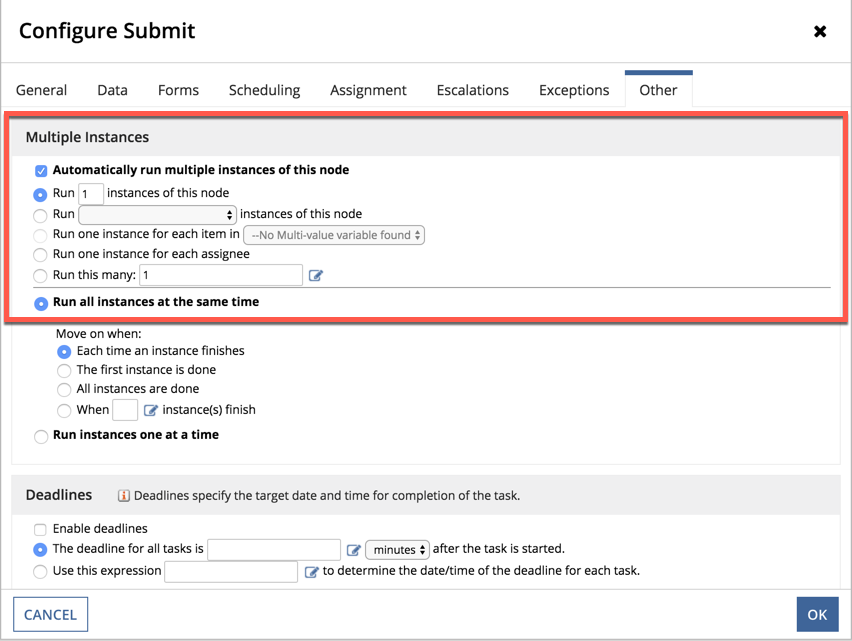Screen dimensions: 852x641
Task: Open the Run instances variable dropdown
Action: tap(158, 215)
